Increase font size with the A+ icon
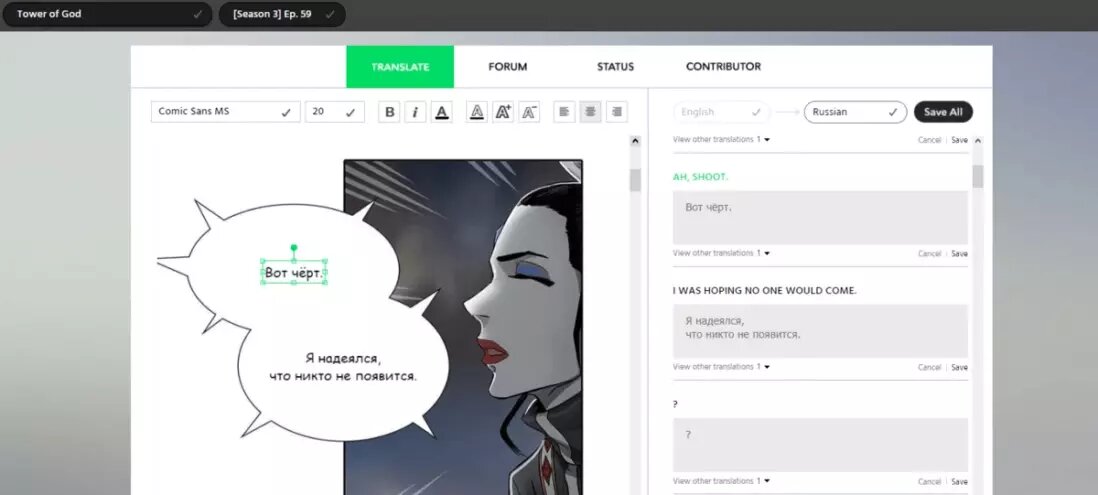1098x495 pixels. (503, 112)
